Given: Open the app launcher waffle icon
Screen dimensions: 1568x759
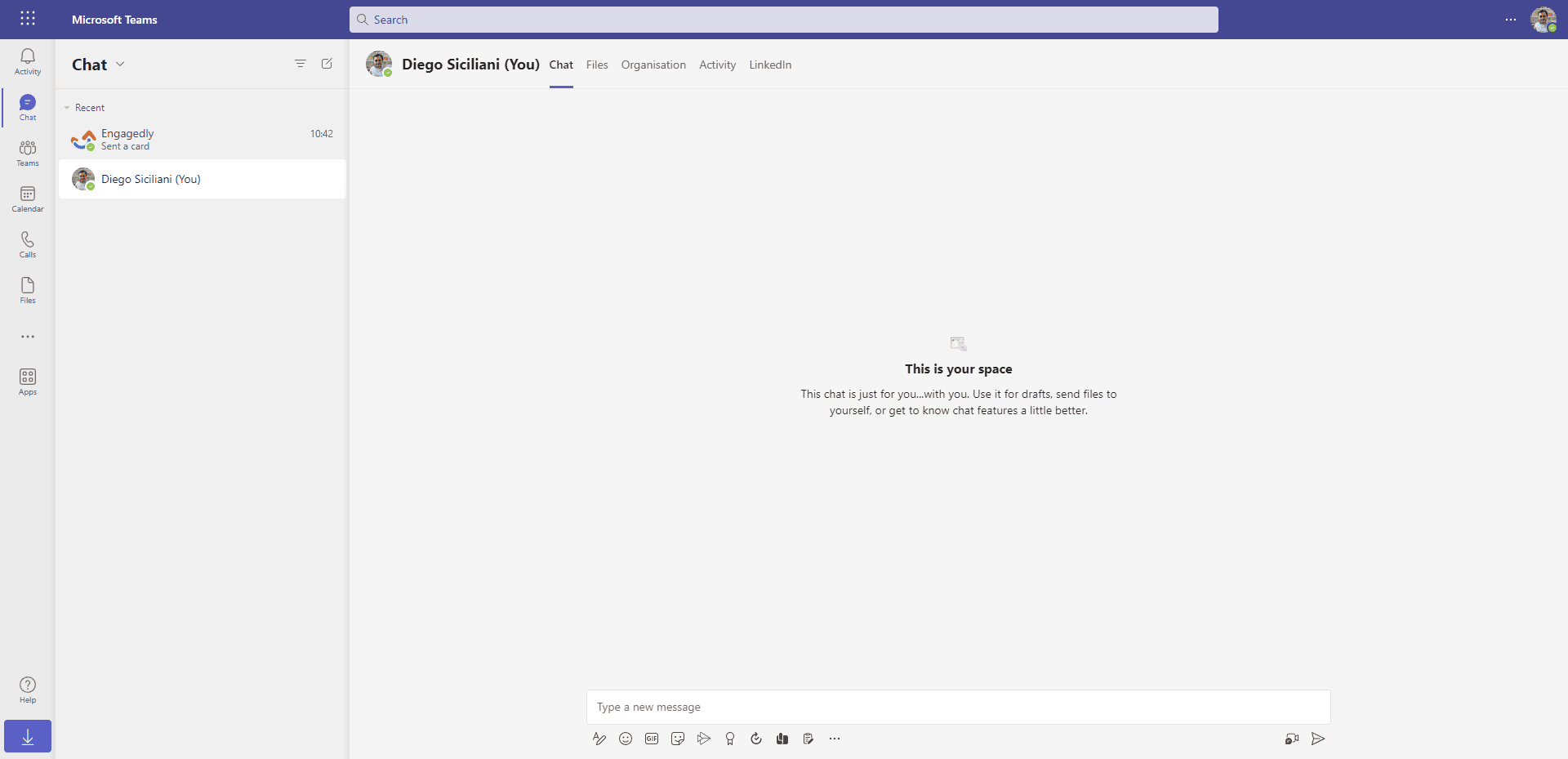Looking at the screenshot, I should 28,19.
